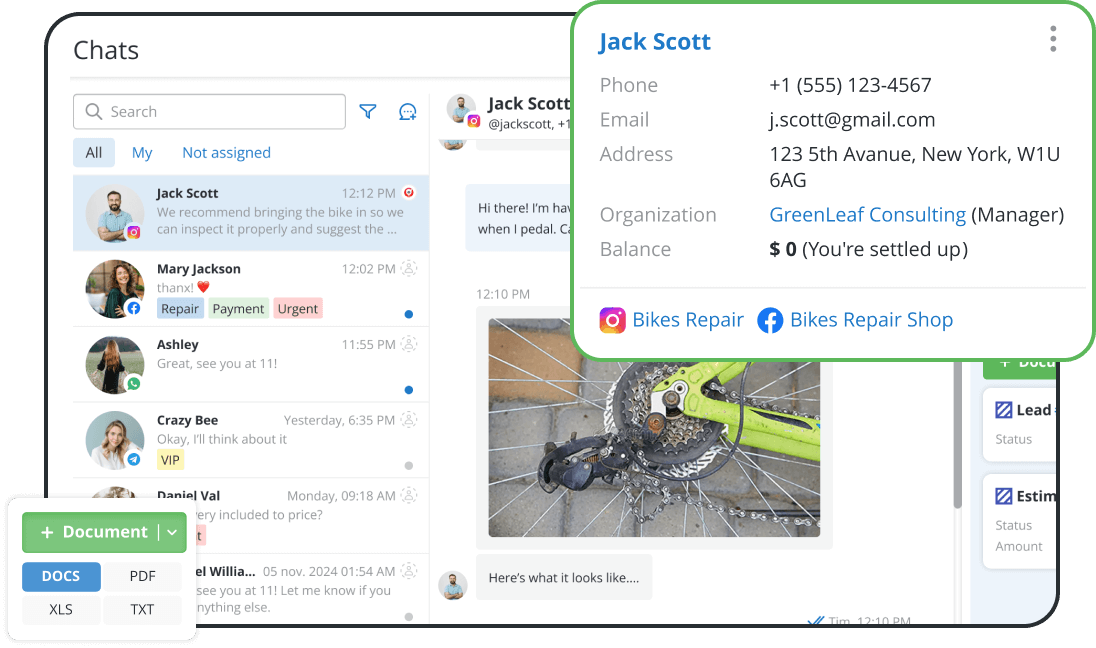Viewport: 1096px width, 648px height.
Task: Click the chat Search field
Action: point(209,112)
